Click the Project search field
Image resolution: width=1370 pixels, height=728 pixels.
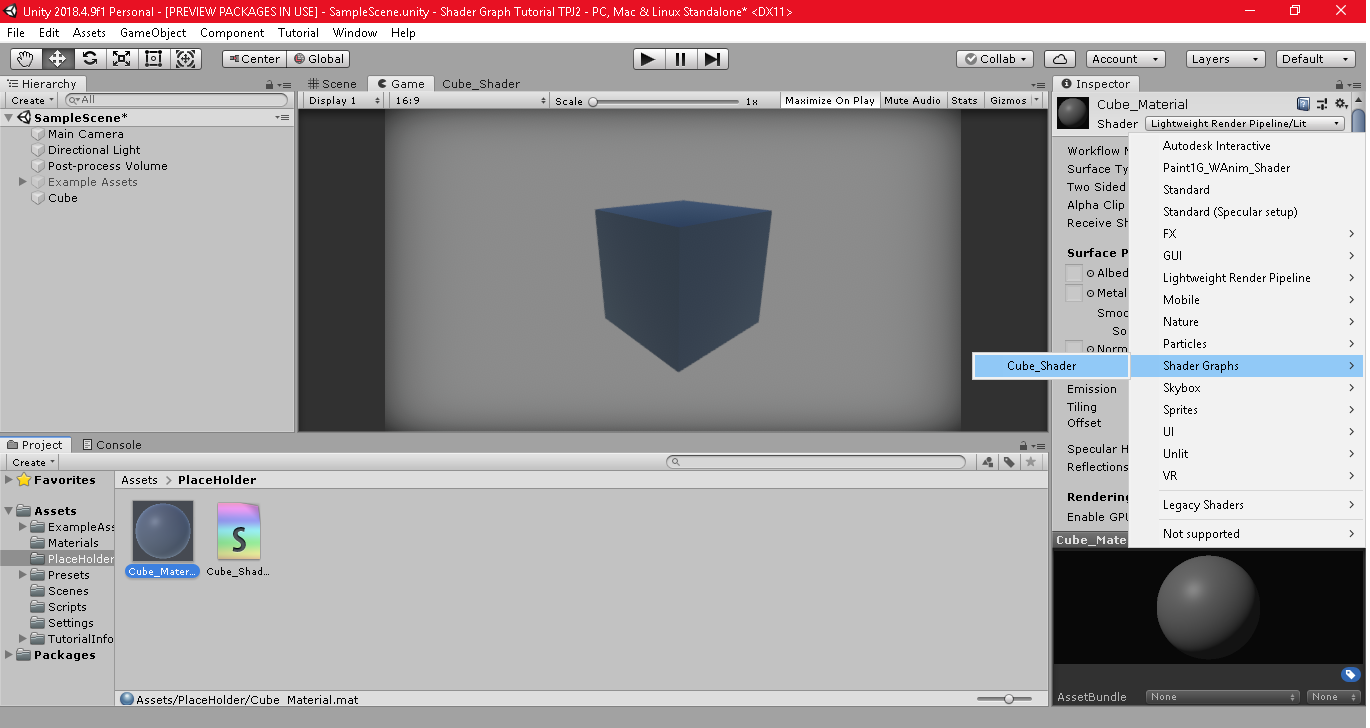coord(816,462)
